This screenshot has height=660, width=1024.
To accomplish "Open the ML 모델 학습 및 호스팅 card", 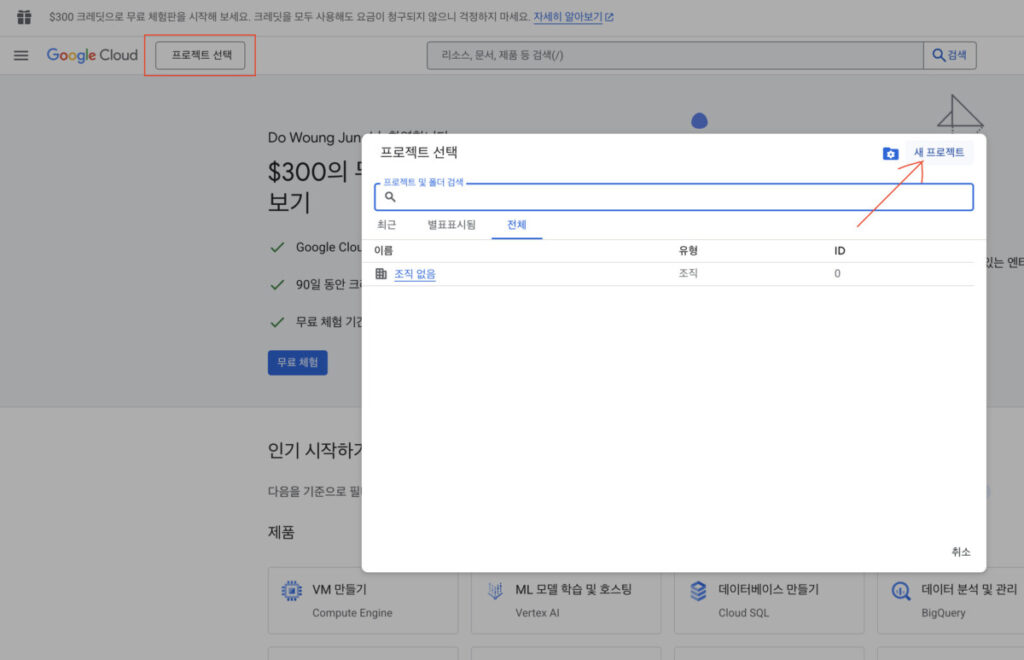I will point(566,601).
